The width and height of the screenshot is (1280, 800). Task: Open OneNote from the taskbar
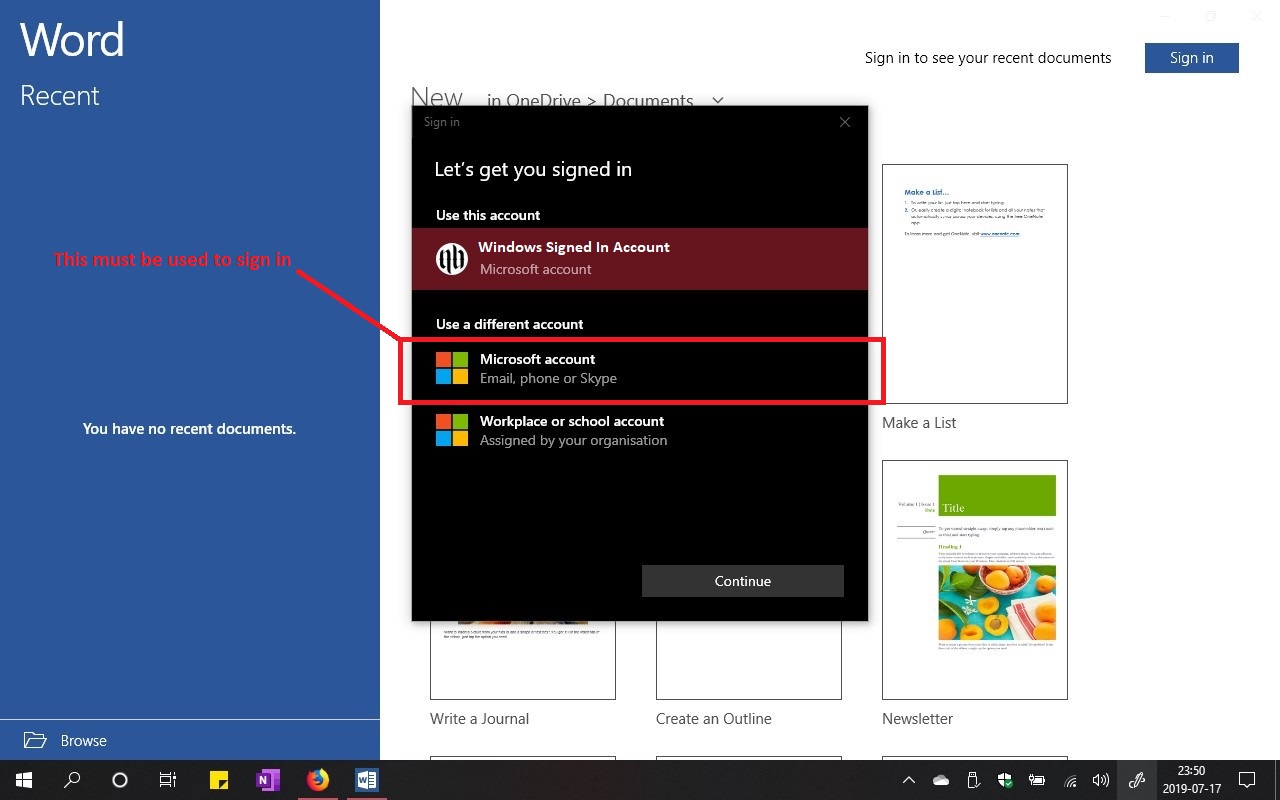click(268, 780)
